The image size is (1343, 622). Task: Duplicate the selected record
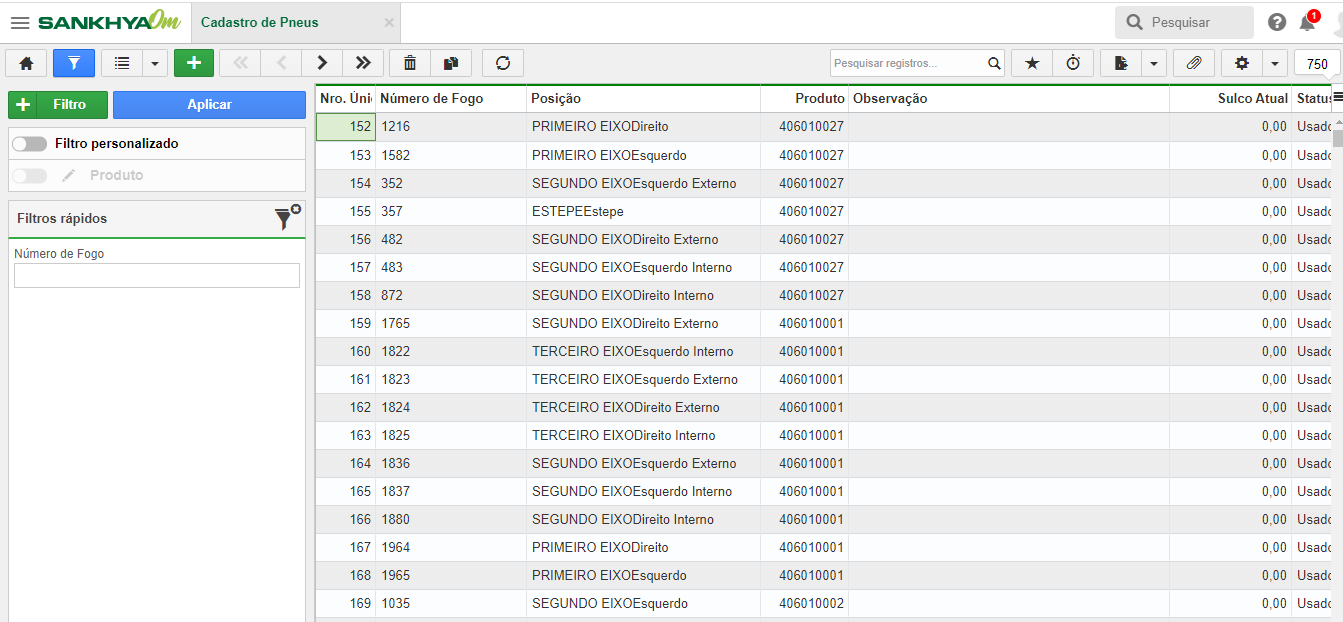tap(451, 63)
